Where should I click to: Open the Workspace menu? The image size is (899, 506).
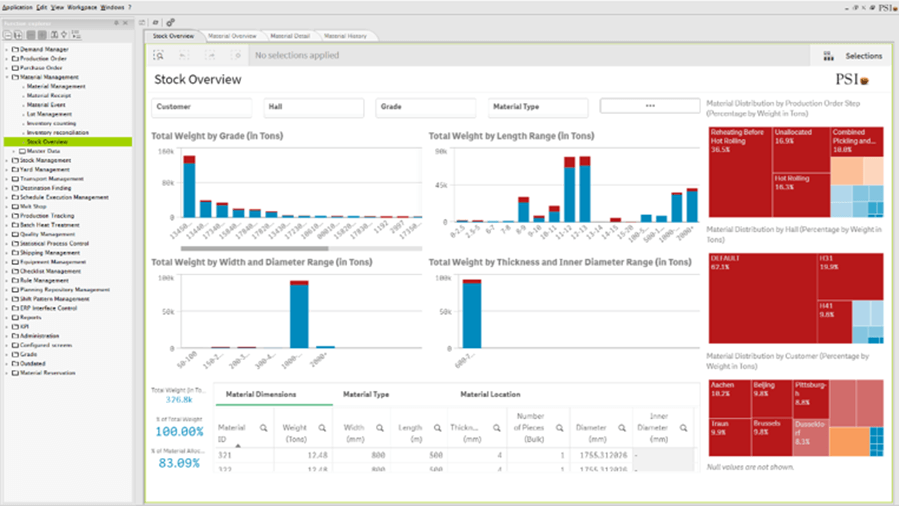pyautogui.click(x=84, y=7)
